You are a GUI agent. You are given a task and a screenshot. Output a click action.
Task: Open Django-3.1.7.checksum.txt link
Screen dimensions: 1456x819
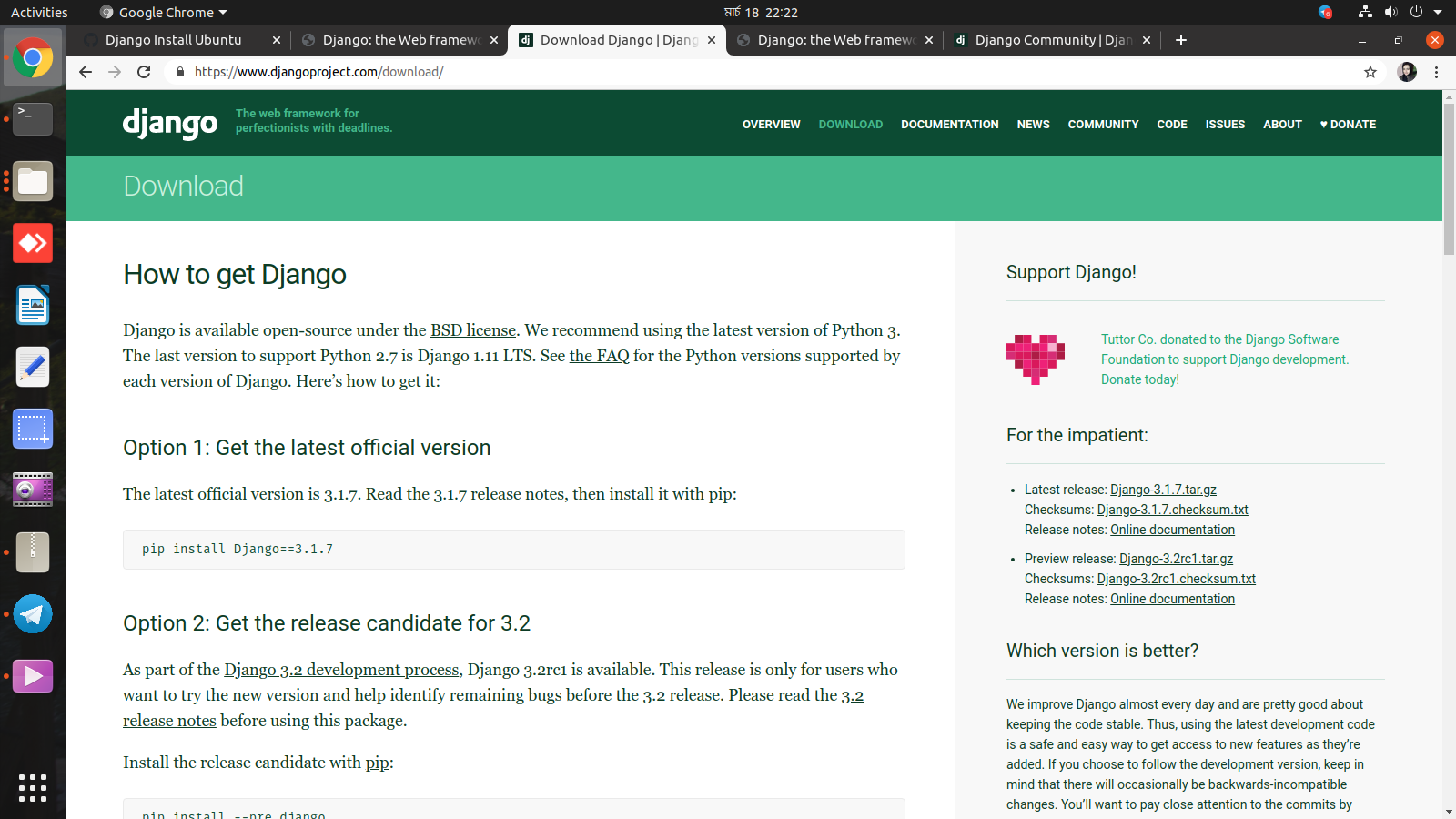pos(1173,510)
